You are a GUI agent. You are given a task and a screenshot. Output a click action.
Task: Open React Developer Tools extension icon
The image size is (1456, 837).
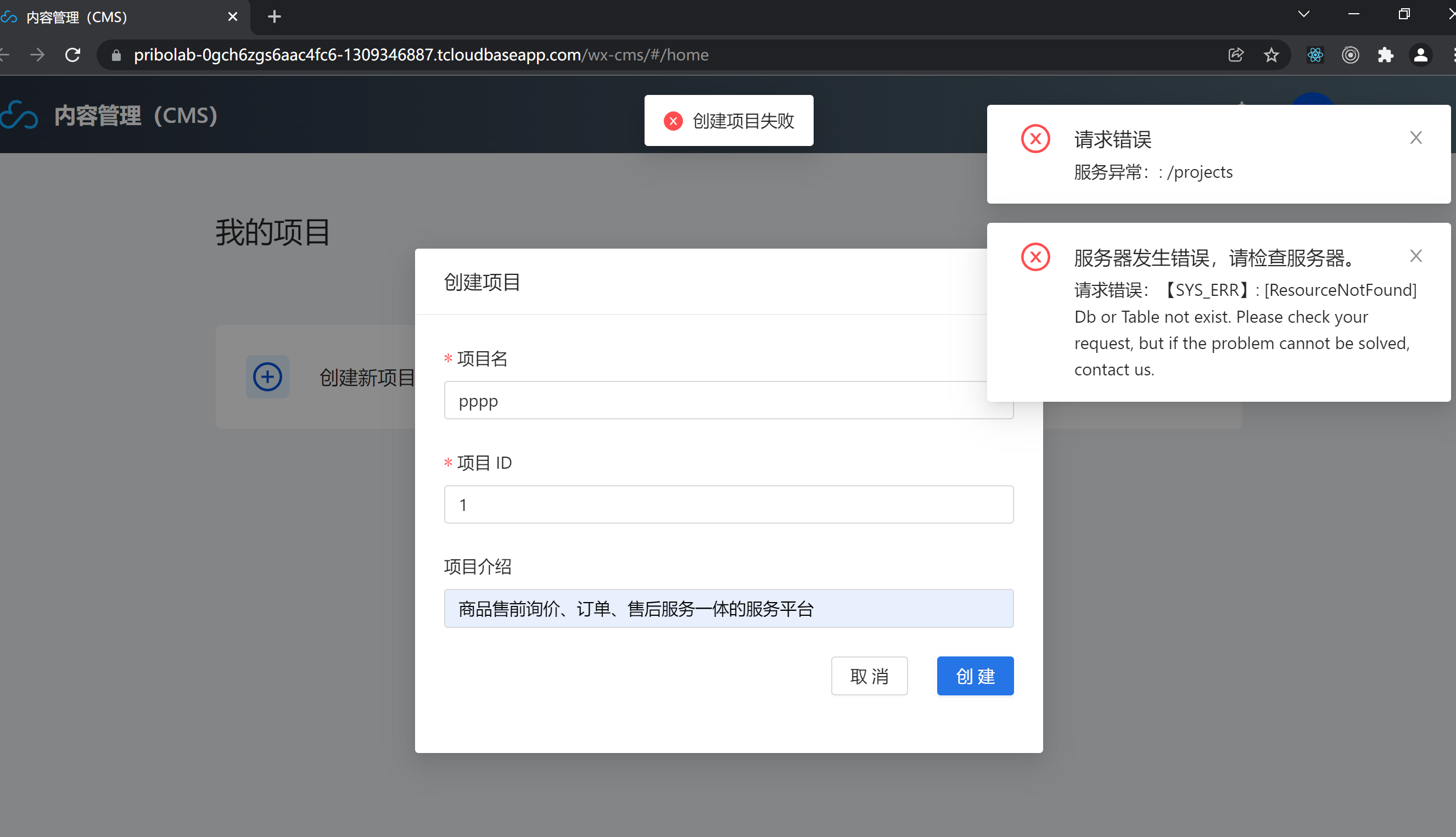click(1315, 55)
